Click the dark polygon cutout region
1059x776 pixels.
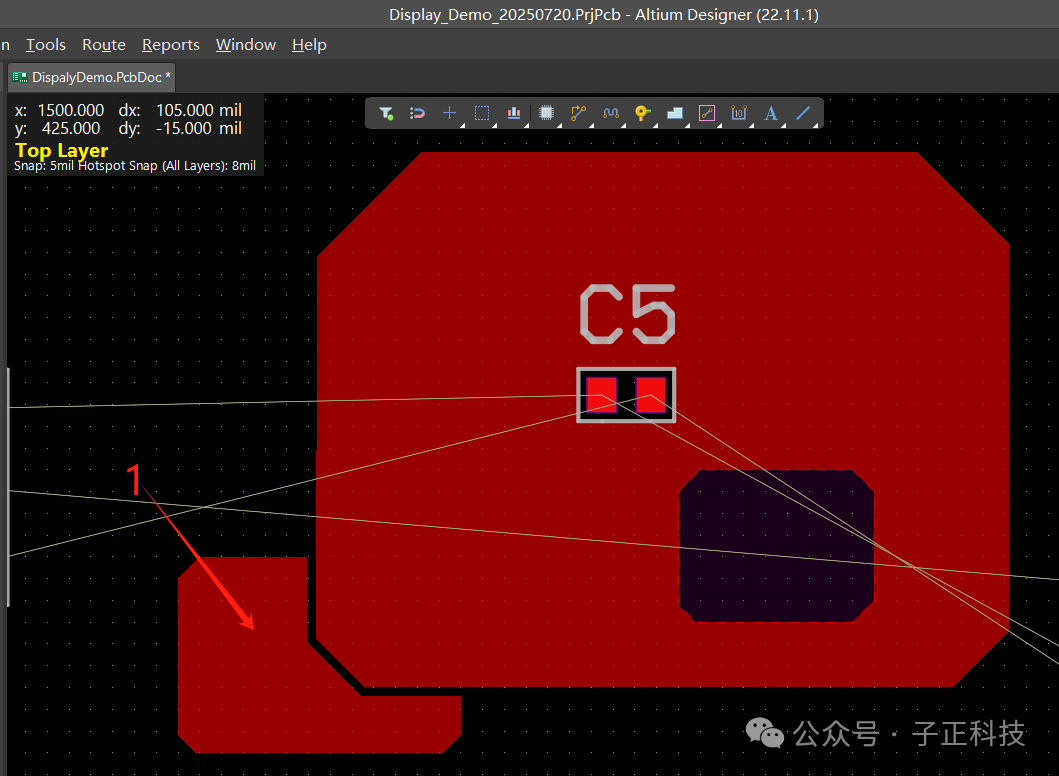(777, 546)
